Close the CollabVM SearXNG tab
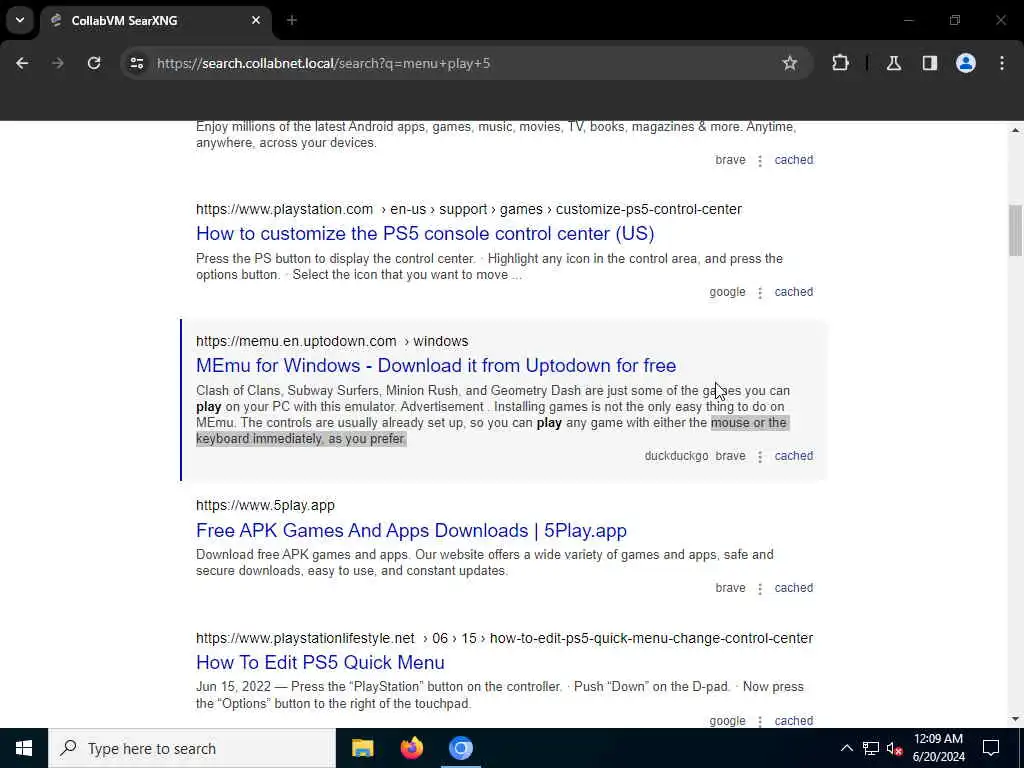The image size is (1024, 768). [x=256, y=20]
